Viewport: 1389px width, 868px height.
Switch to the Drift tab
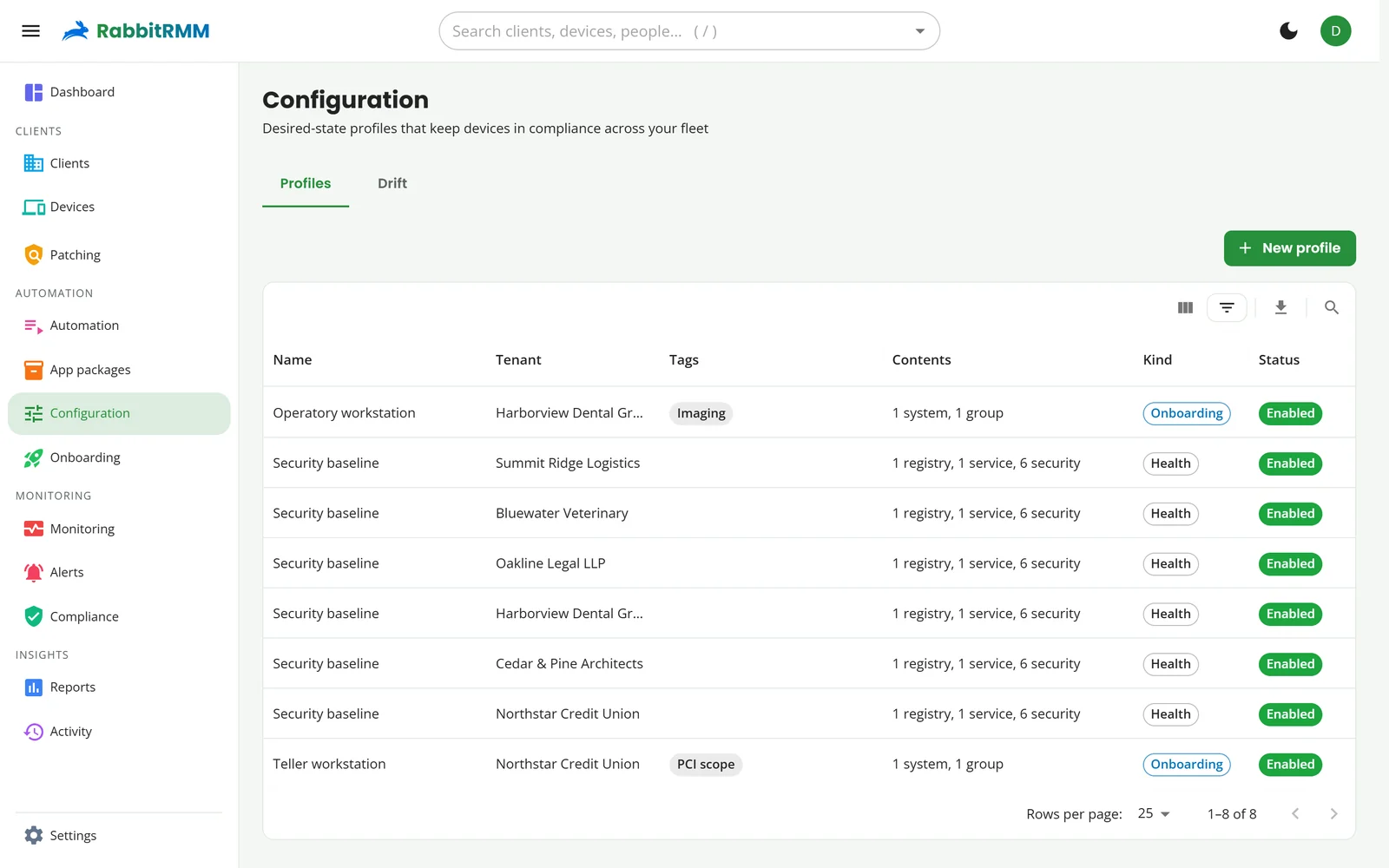(392, 183)
